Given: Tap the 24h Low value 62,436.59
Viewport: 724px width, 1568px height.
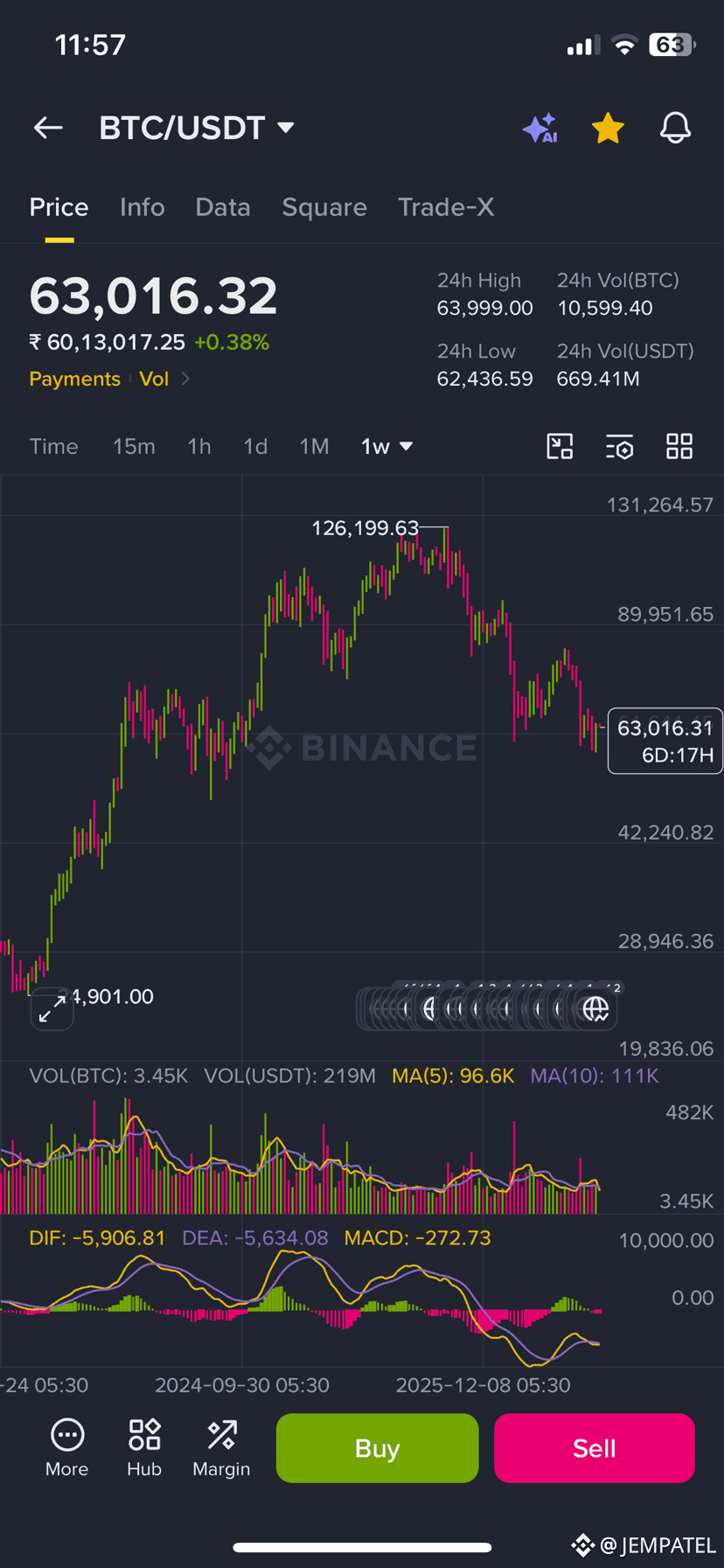Looking at the screenshot, I should [x=485, y=379].
